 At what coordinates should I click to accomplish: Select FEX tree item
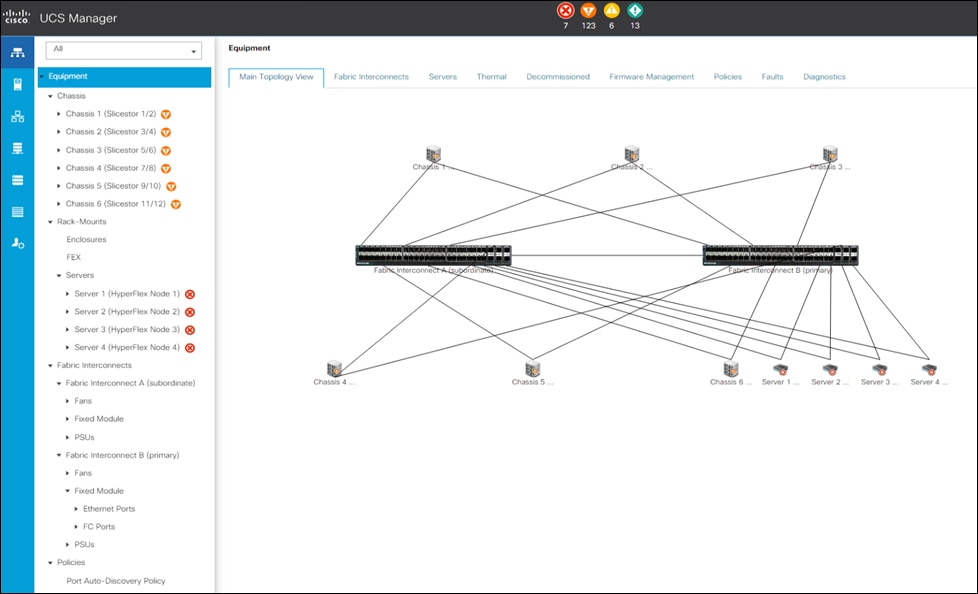point(74,258)
